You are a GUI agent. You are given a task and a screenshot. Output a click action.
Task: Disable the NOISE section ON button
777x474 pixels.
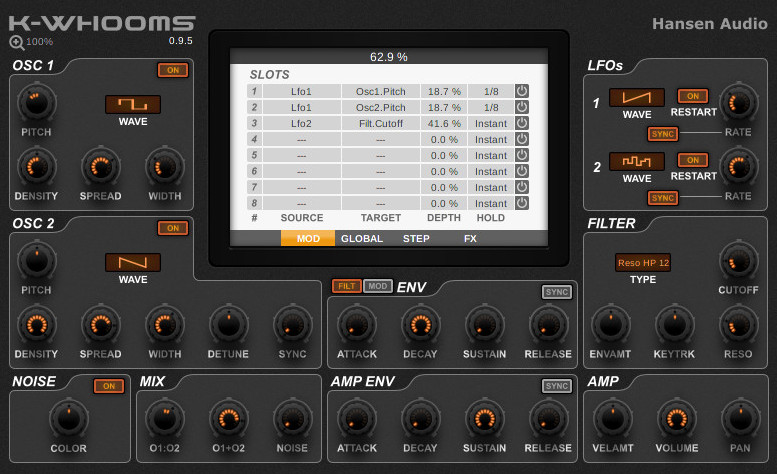(x=109, y=386)
